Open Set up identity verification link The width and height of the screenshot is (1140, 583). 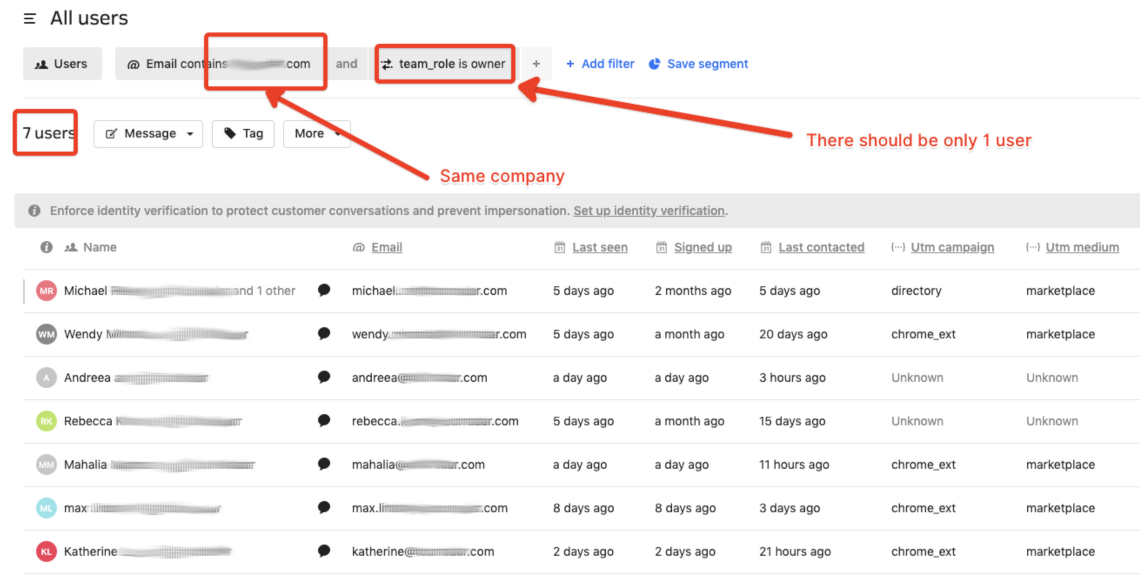[649, 211]
